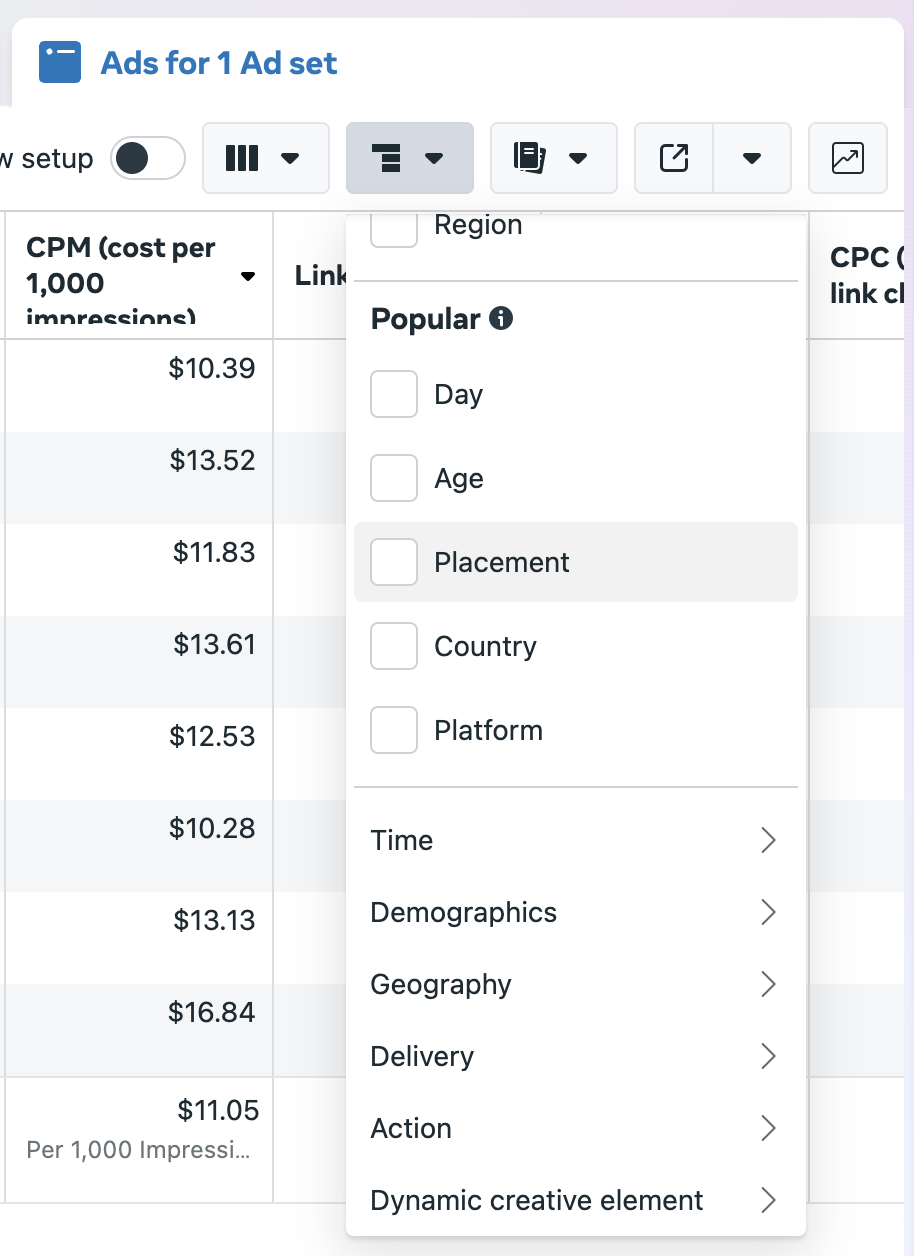
Task: Expand the Demographics submenu
Action: coord(575,912)
